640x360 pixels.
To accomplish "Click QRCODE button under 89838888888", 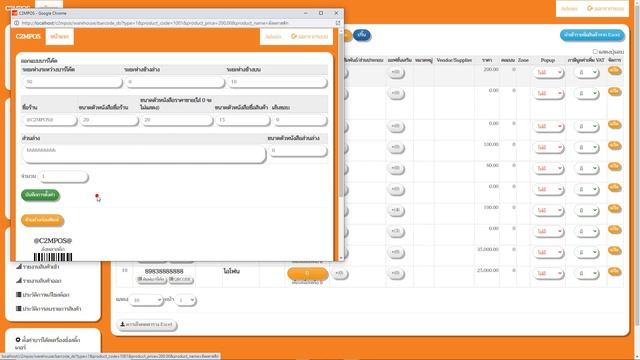I will 181,280.
